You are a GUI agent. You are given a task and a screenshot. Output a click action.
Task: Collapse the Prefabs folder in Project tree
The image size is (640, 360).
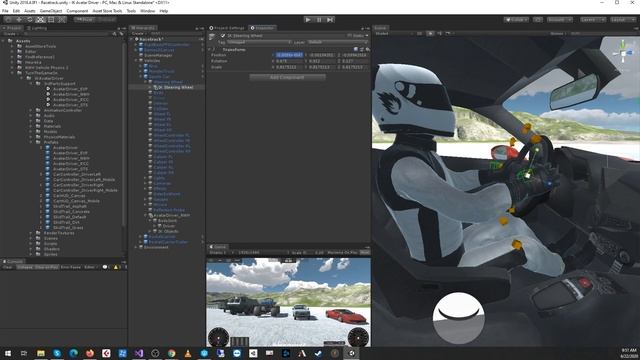31,142
